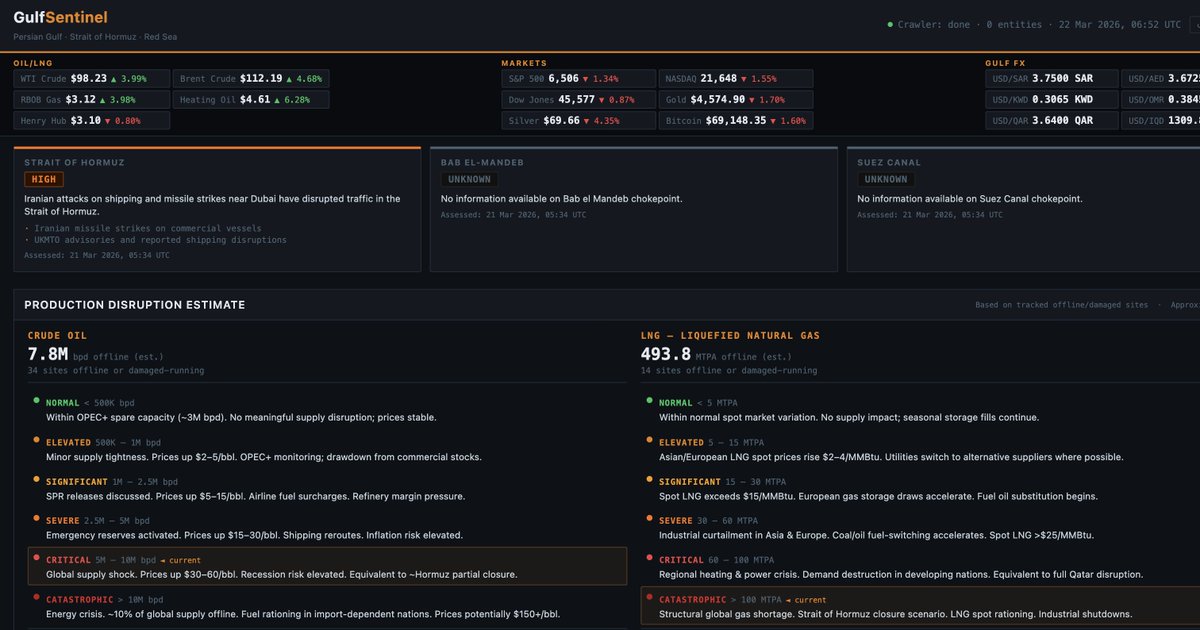
Task: Click Bab el-Mandeb UNKNOWN badge
Action: click(x=469, y=180)
